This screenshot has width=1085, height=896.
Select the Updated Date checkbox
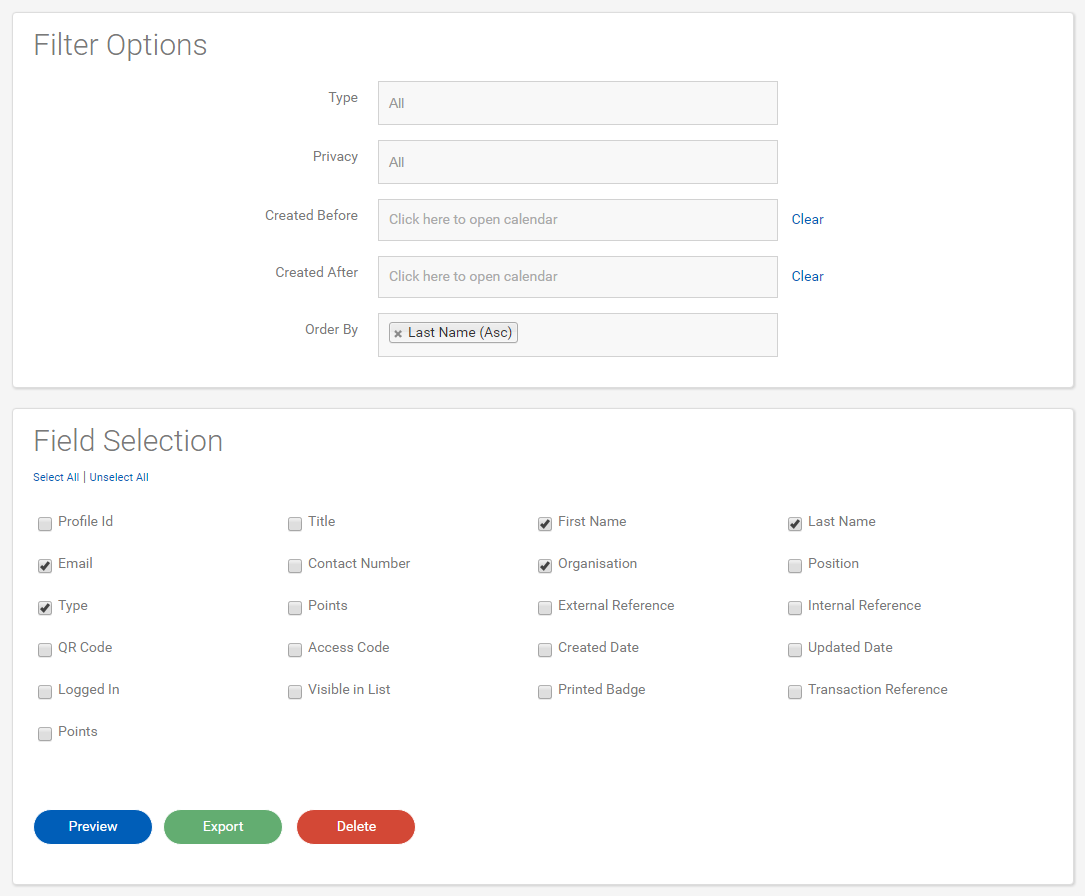[794, 650]
